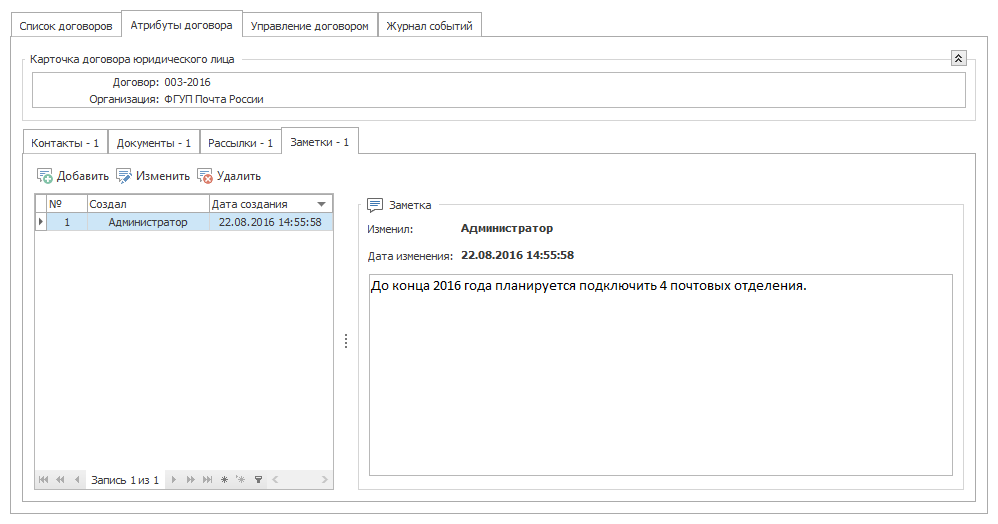Jump forward a page of records
This screenshot has width=998, height=524.
pyautogui.click(x=190, y=479)
